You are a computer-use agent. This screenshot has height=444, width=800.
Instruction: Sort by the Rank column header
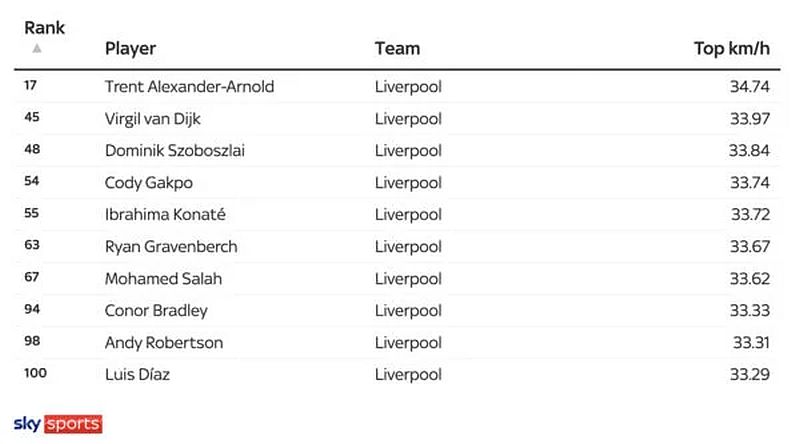coord(44,28)
